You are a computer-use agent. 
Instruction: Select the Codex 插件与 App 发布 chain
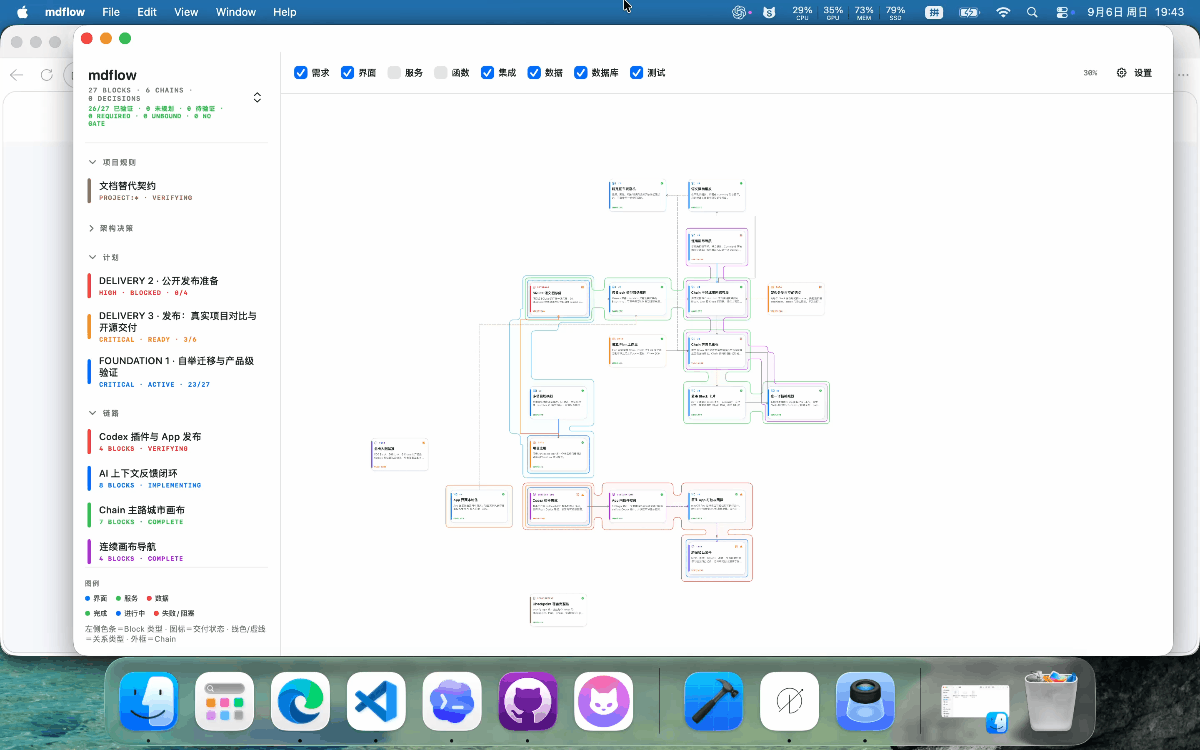pyautogui.click(x=176, y=442)
